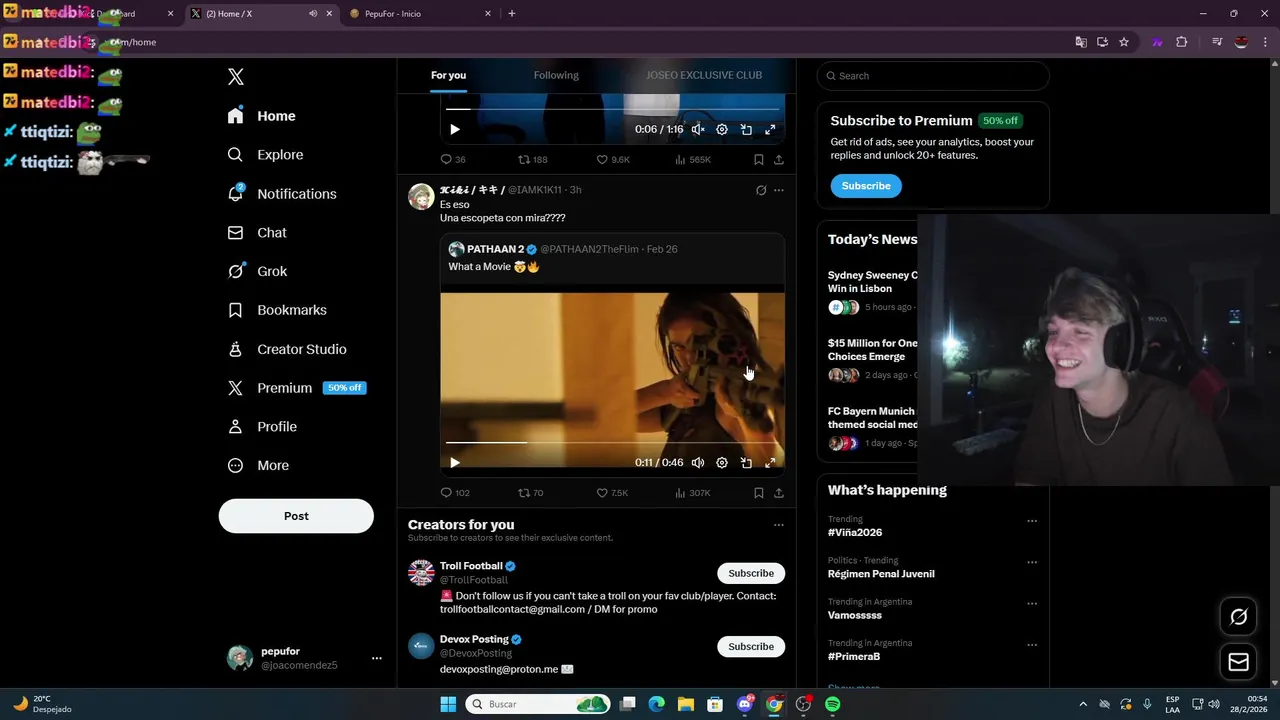The width and height of the screenshot is (1280, 720).
Task: Open Notifications in sidebar
Action: point(282,194)
